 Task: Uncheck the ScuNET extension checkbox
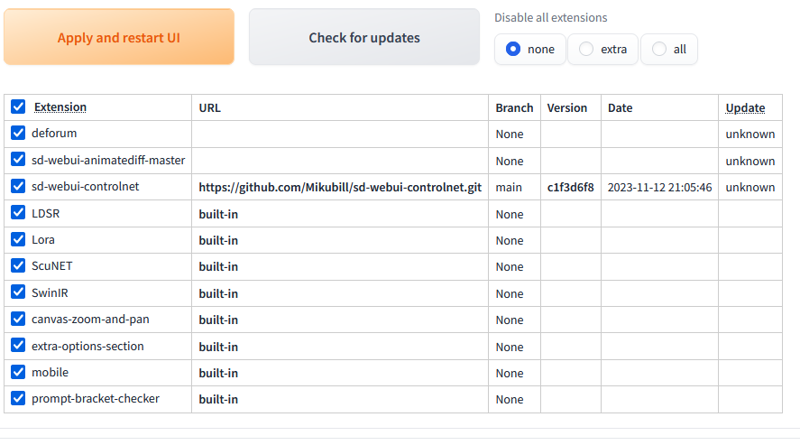click(x=18, y=265)
